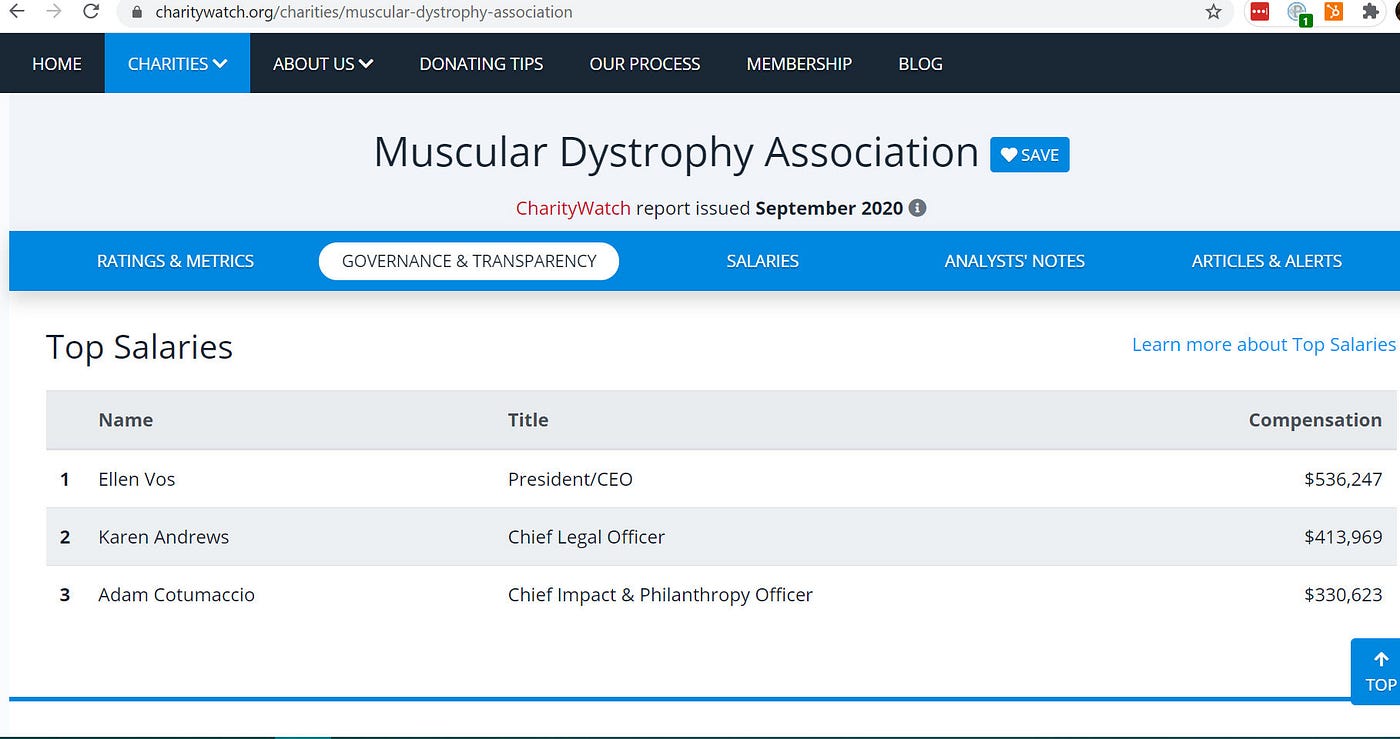The width and height of the screenshot is (1400, 739).
Task: Open the MEMBERSHIP menu item
Action: click(x=799, y=63)
